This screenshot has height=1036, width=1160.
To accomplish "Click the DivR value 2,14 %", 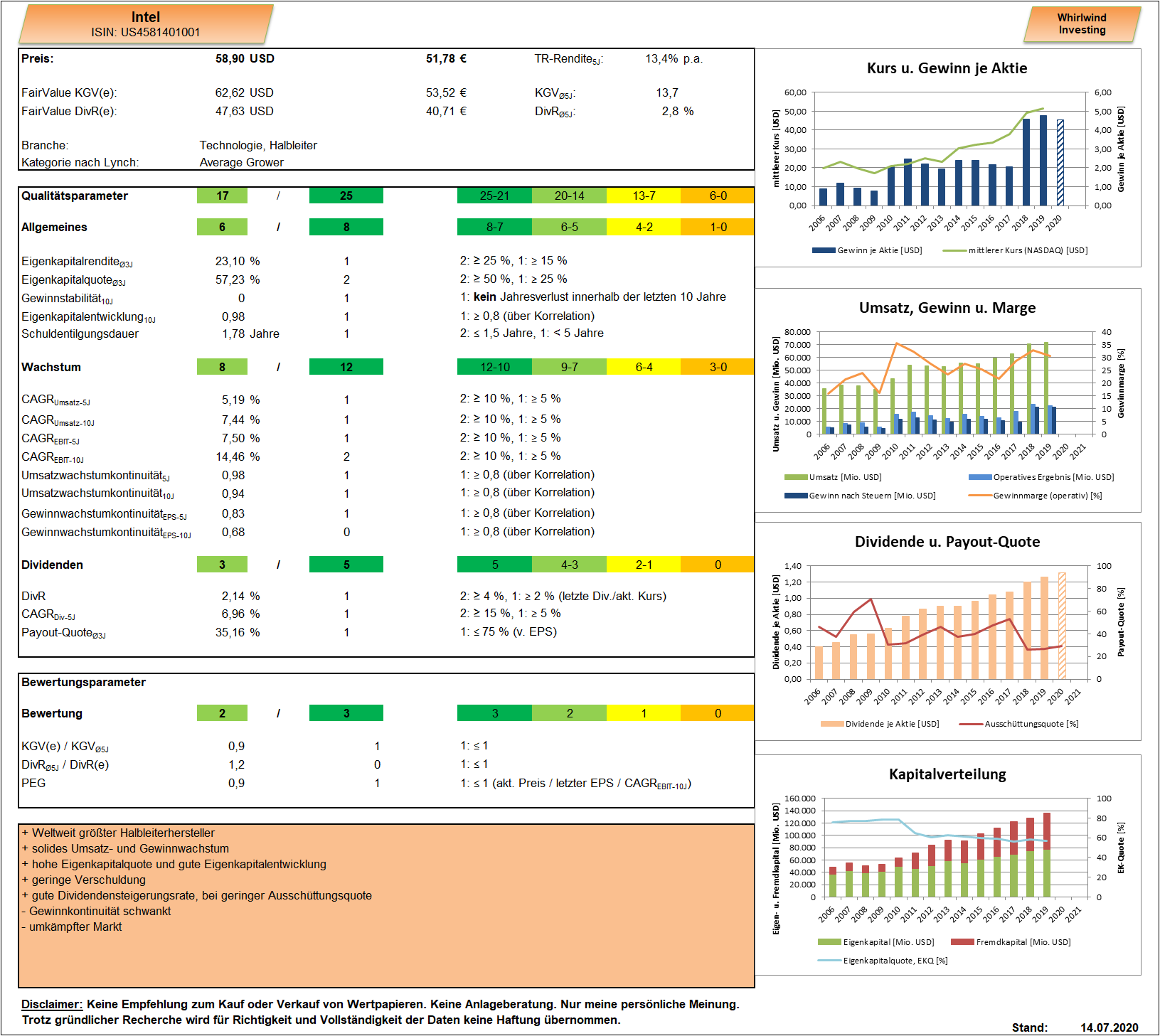I will point(240,596).
